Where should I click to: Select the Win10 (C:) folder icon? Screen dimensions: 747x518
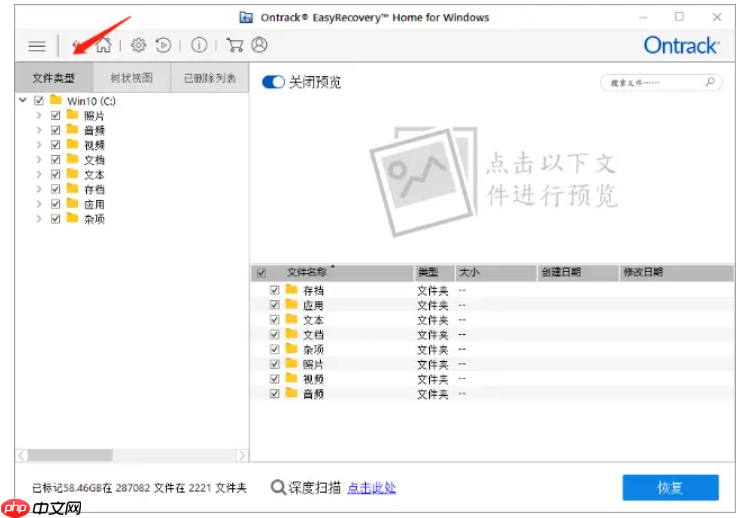click(x=56, y=100)
